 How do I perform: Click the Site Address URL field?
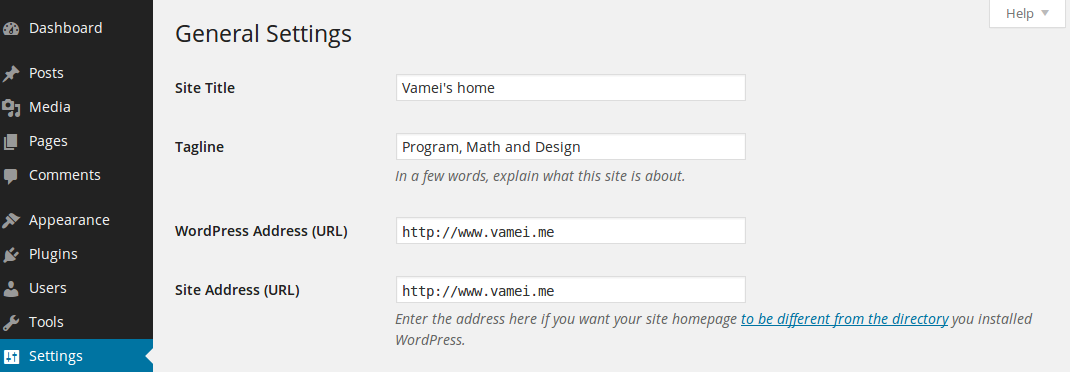click(x=570, y=290)
